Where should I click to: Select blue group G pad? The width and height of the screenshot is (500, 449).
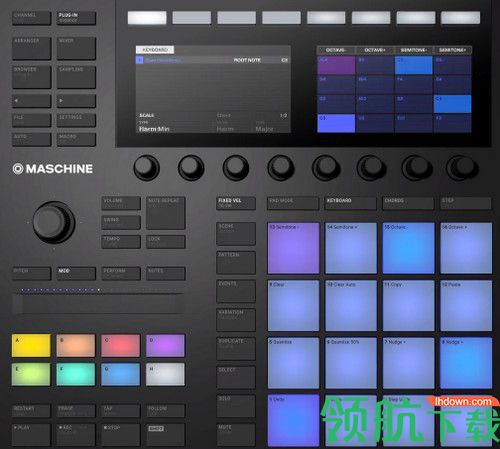tap(121, 374)
